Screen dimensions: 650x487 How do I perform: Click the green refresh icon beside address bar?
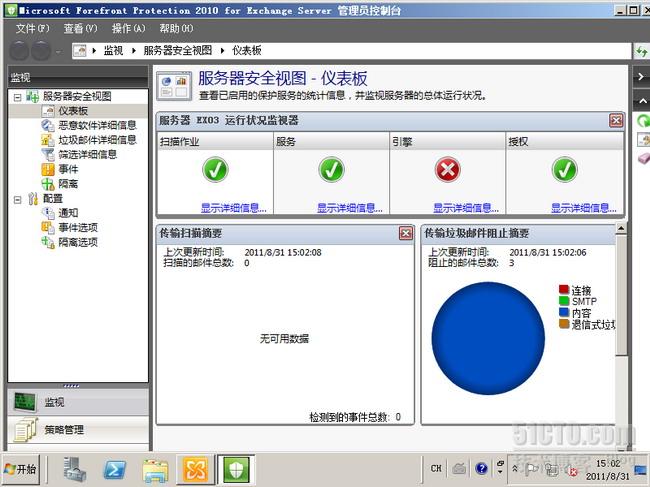click(x=642, y=52)
